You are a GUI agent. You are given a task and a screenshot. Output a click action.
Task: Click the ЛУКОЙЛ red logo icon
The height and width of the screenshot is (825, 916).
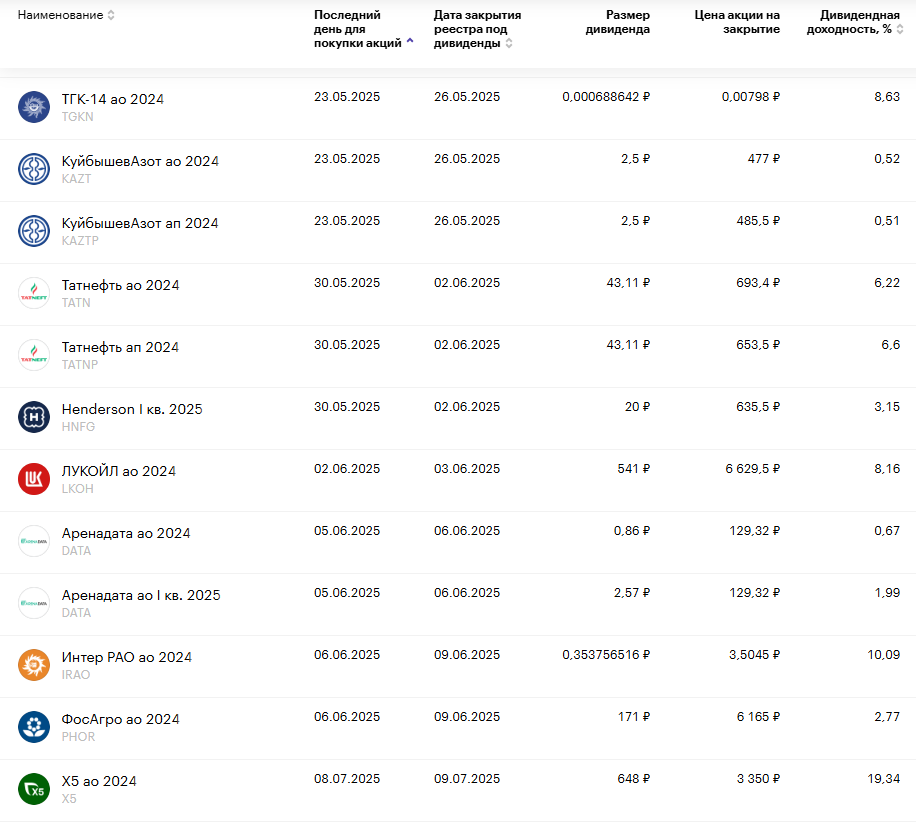(34, 479)
